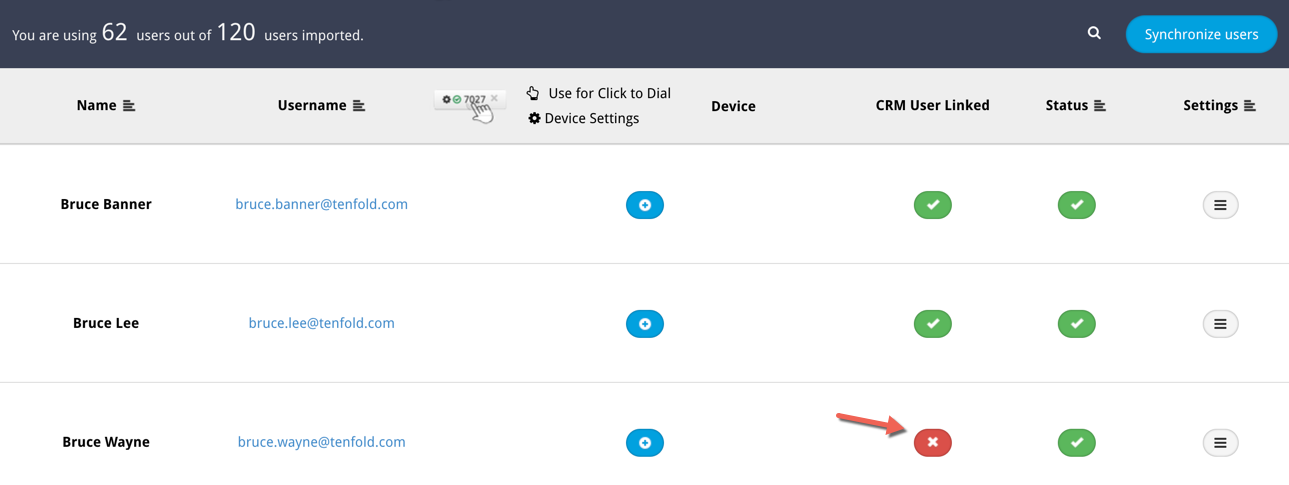This screenshot has width=1289, height=485.
Task: Click the CRM User Linked header
Action: coord(933,105)
